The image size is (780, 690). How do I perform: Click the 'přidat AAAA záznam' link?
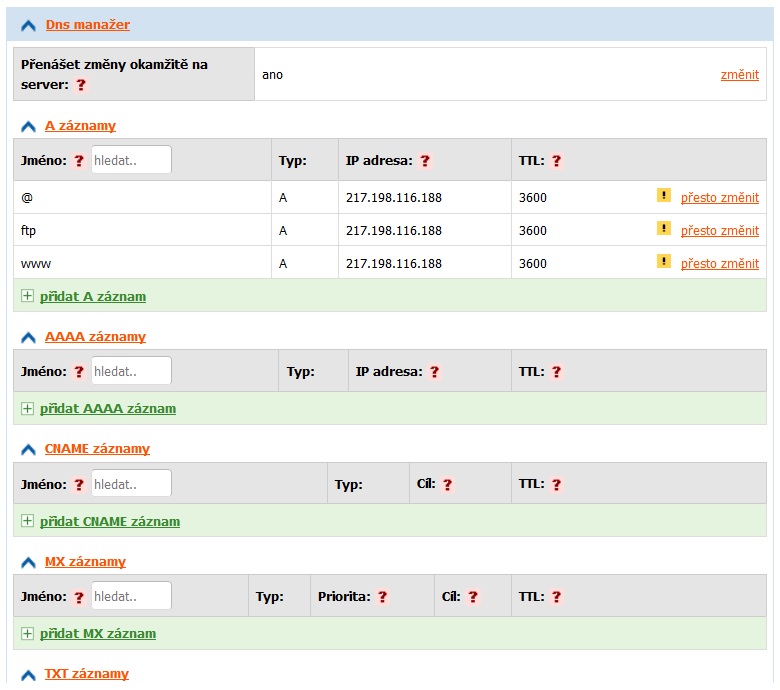coord(107,408)
